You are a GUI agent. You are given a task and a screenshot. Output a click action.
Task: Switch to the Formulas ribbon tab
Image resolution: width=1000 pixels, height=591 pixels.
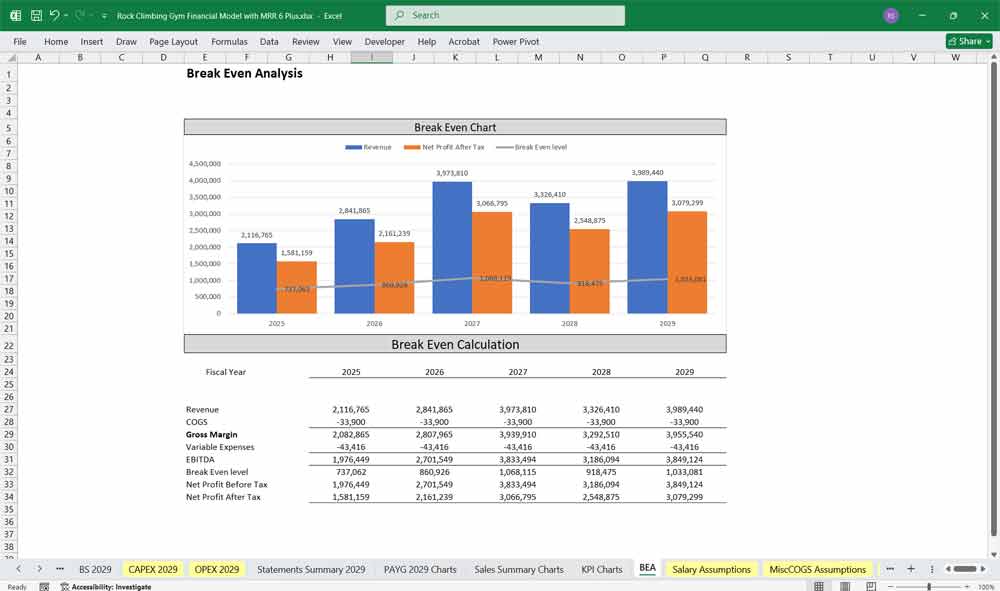point(229,42)
